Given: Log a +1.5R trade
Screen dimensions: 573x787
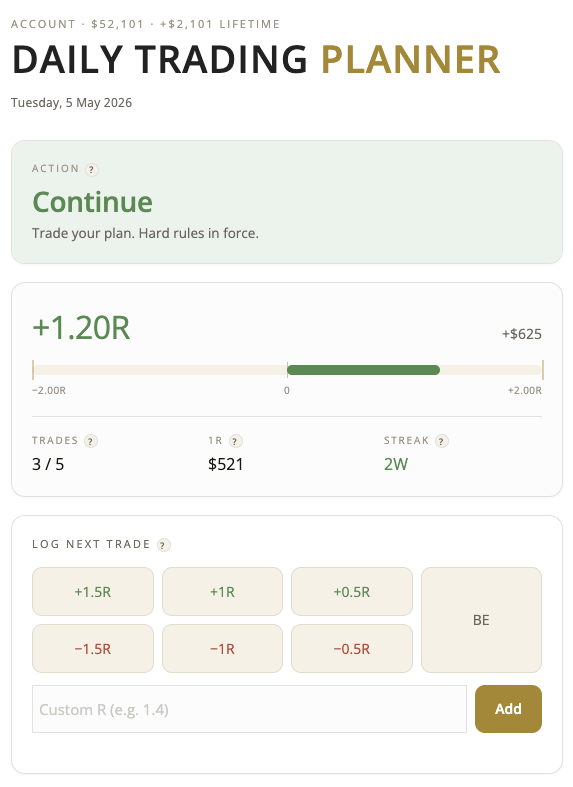Looking at the screenshot, I should (x=93, y=592).
